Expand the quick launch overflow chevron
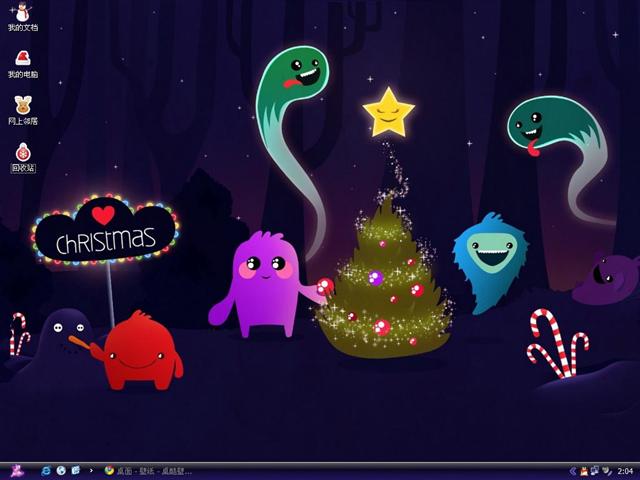This screenshot has height=480, width=640. point(91,471)
